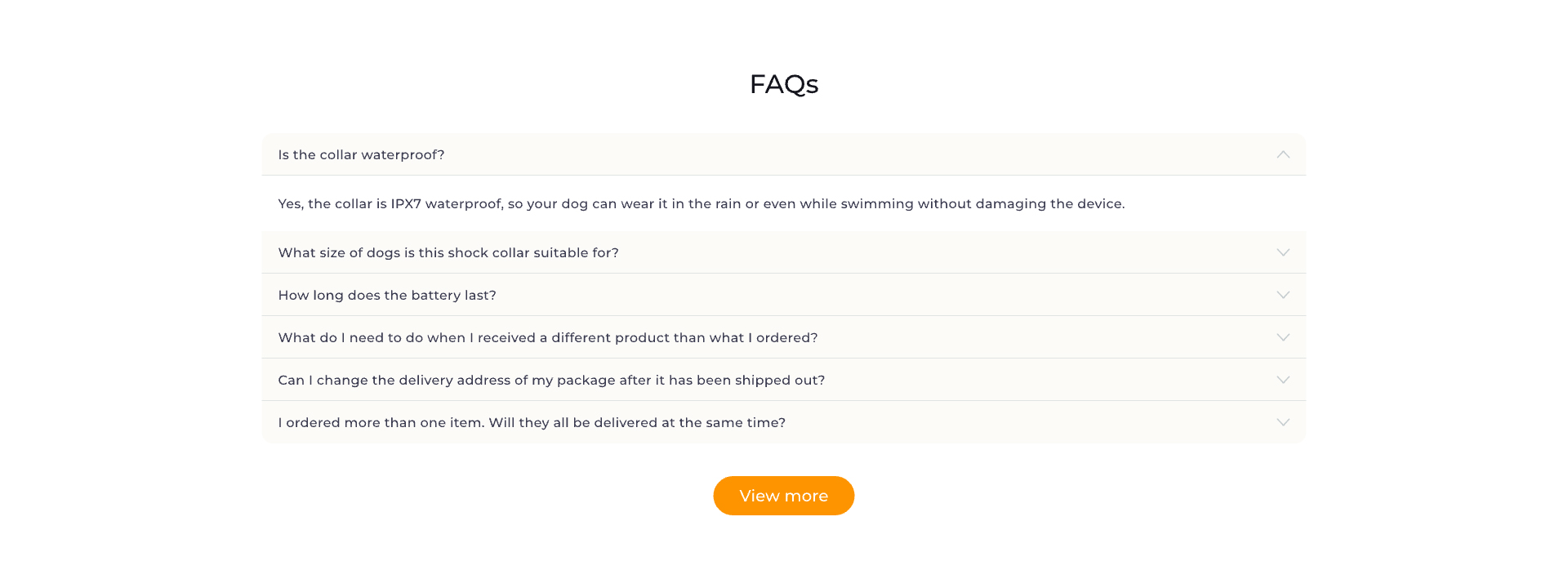Collapse the 'Is the collar waterproof?' question

pos(361,155)
